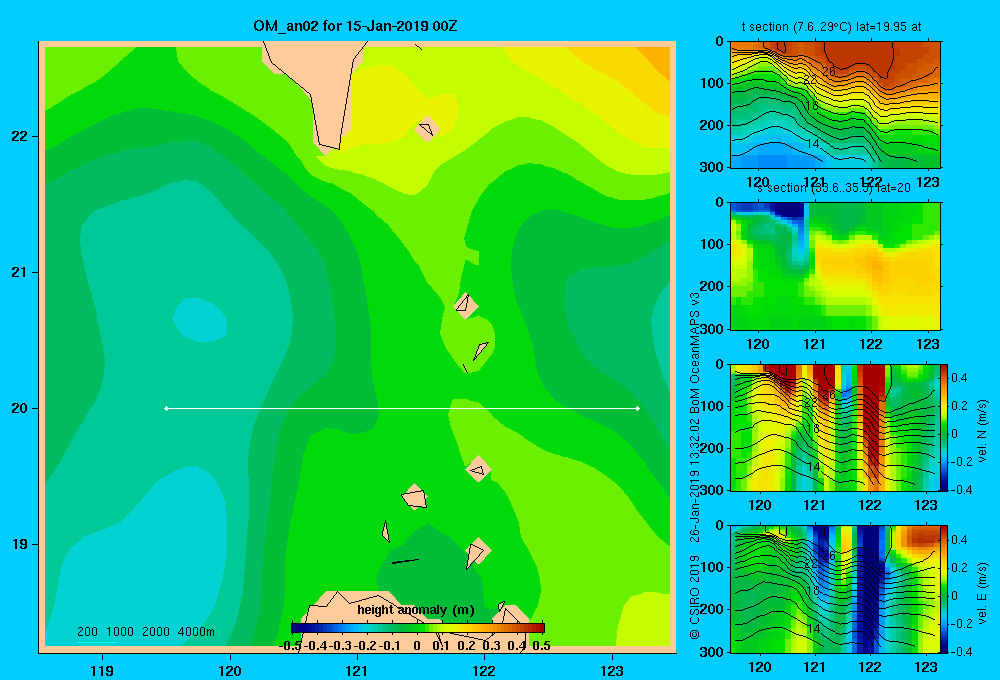Select the left endpoint diamond of the white transect line

coord(166,408)
